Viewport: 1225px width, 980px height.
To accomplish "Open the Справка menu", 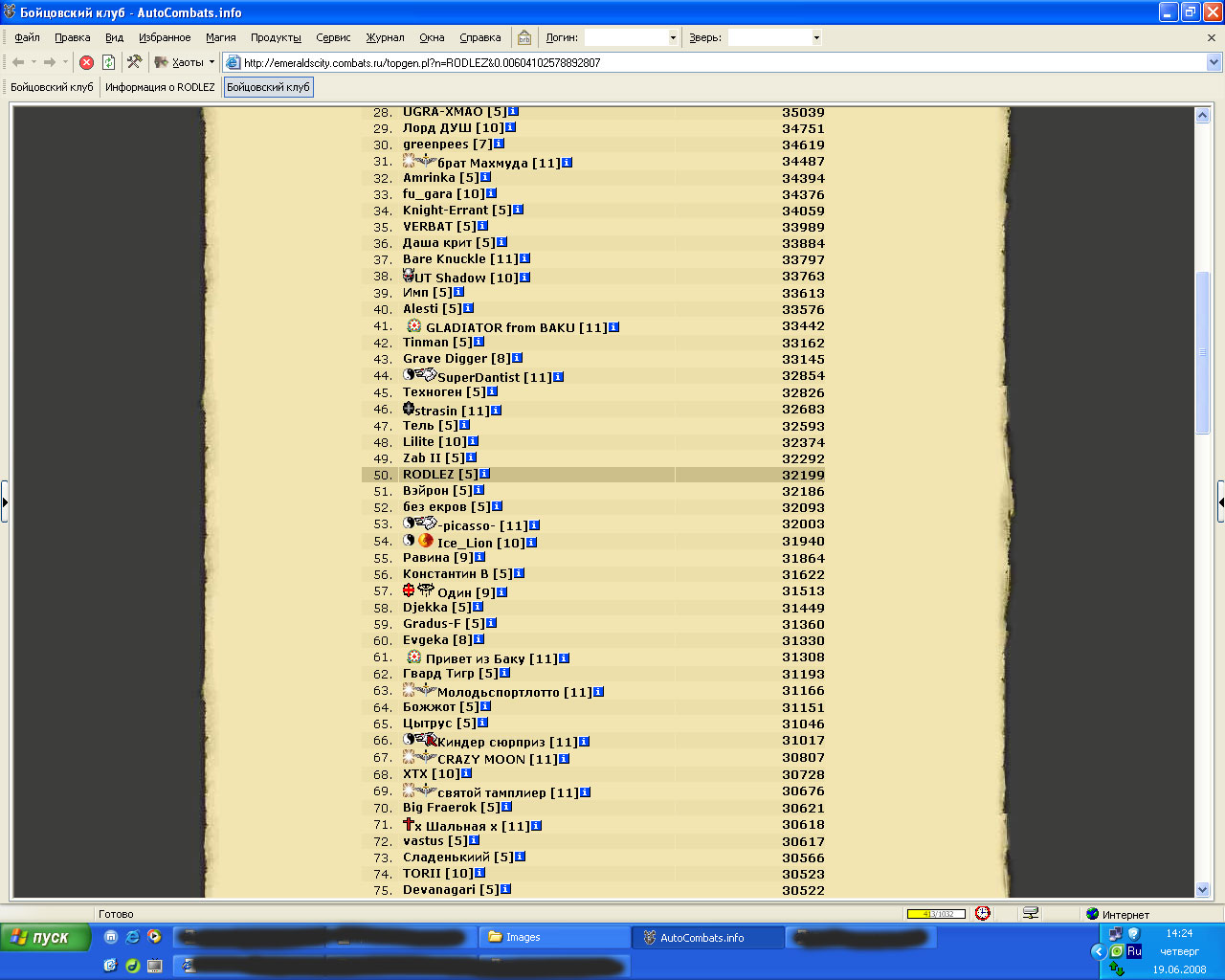I will pos(480,37).
